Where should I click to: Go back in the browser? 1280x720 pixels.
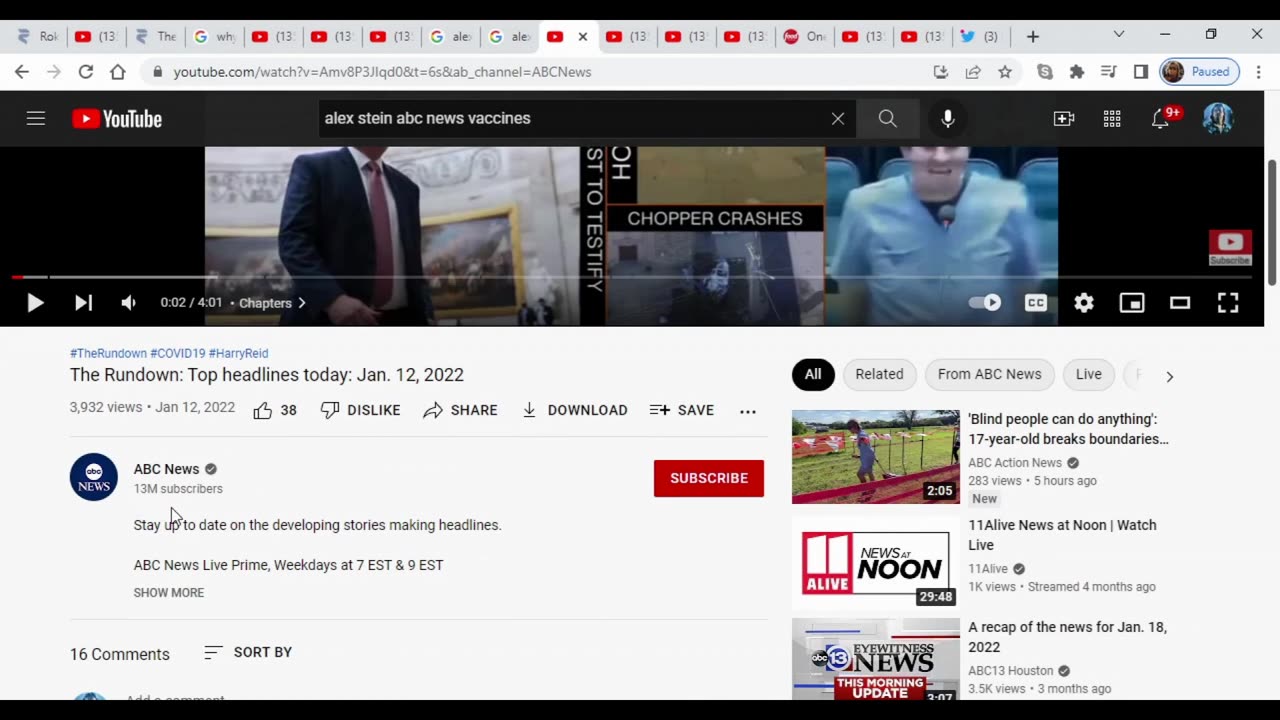(x=22, y=72)
